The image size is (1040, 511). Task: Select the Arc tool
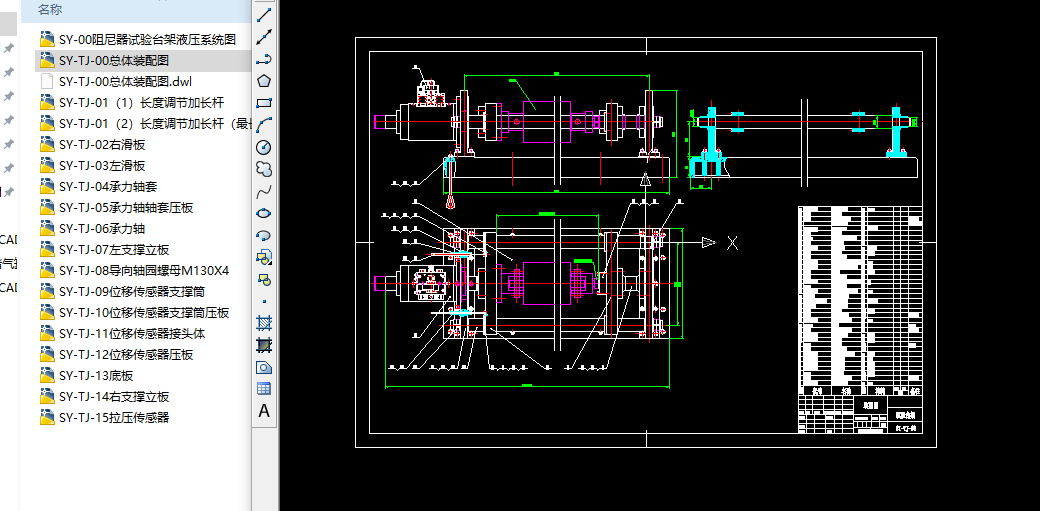click(264, 125)
